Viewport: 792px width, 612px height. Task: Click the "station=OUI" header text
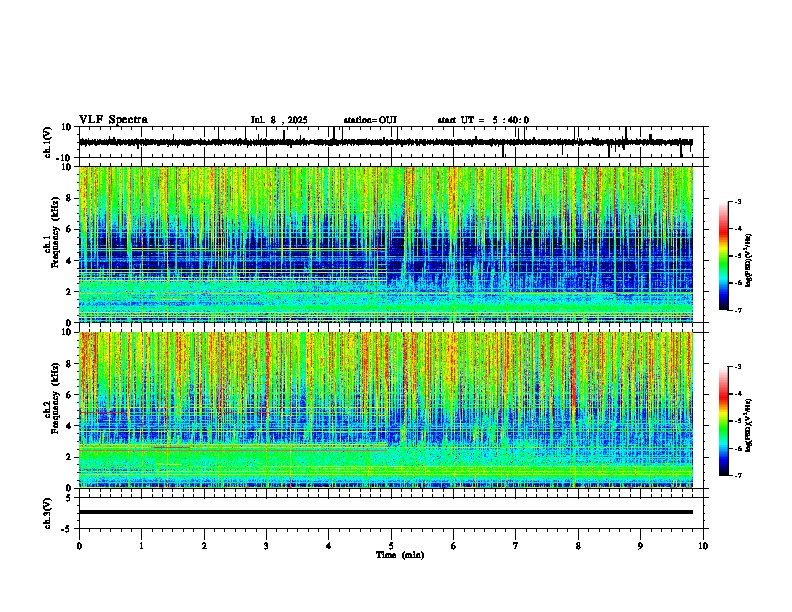pyautogui.click(x=370, y=120)
